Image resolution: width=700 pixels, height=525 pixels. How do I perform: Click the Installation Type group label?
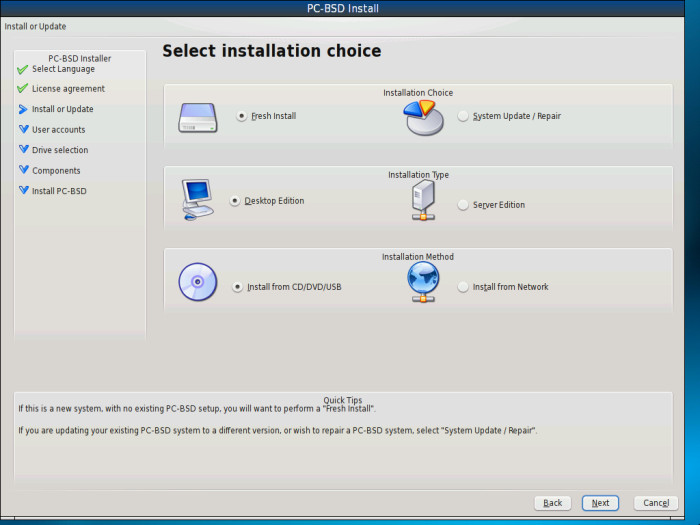click(418, 175)
